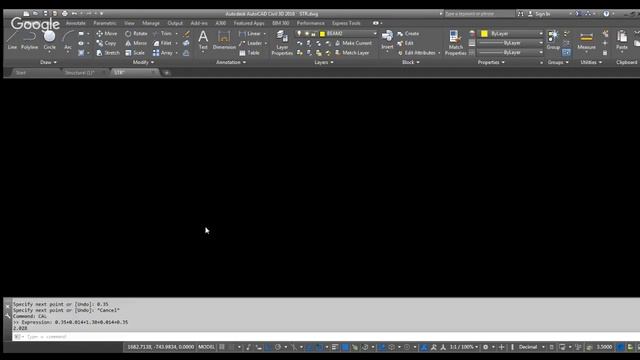Click Edit block button
The width and height of the screenshot is (640, 360).
pos(406,43)
